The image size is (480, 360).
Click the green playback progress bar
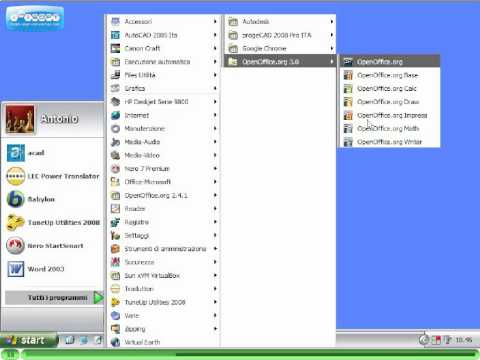[x=250, y=354]
